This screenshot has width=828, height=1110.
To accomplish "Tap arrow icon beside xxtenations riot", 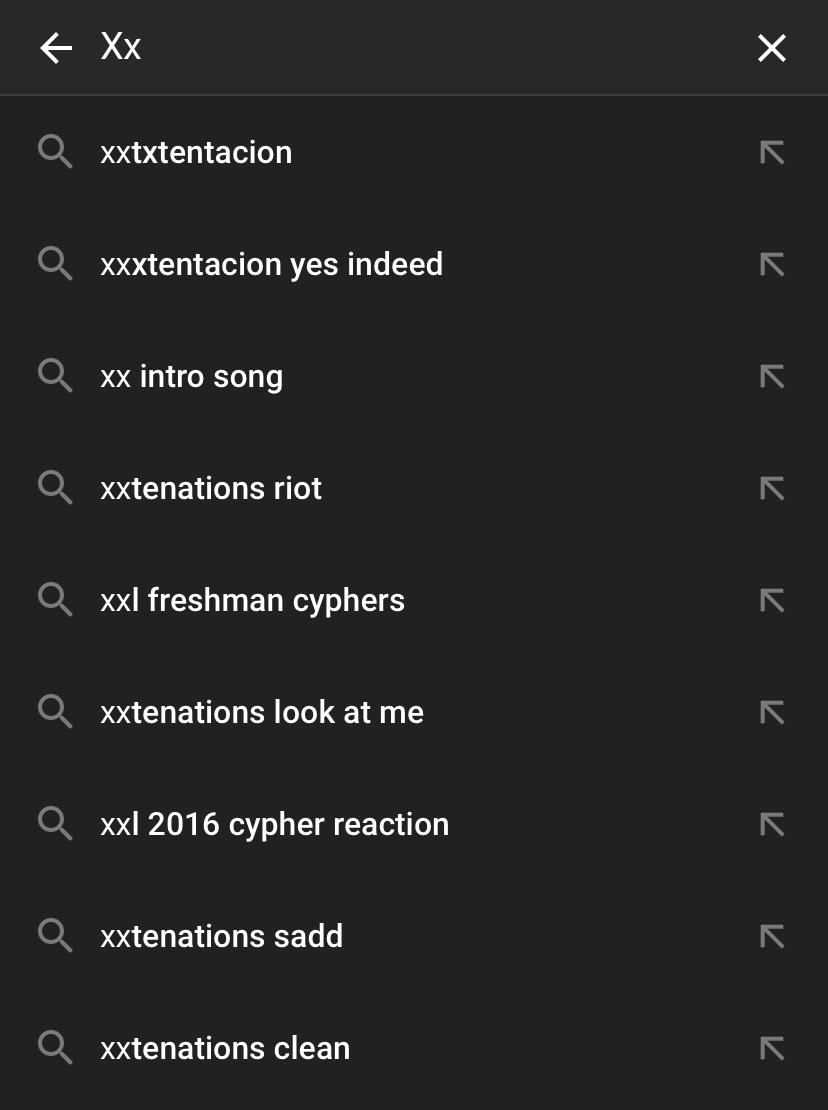I will (x=771, y=489).
